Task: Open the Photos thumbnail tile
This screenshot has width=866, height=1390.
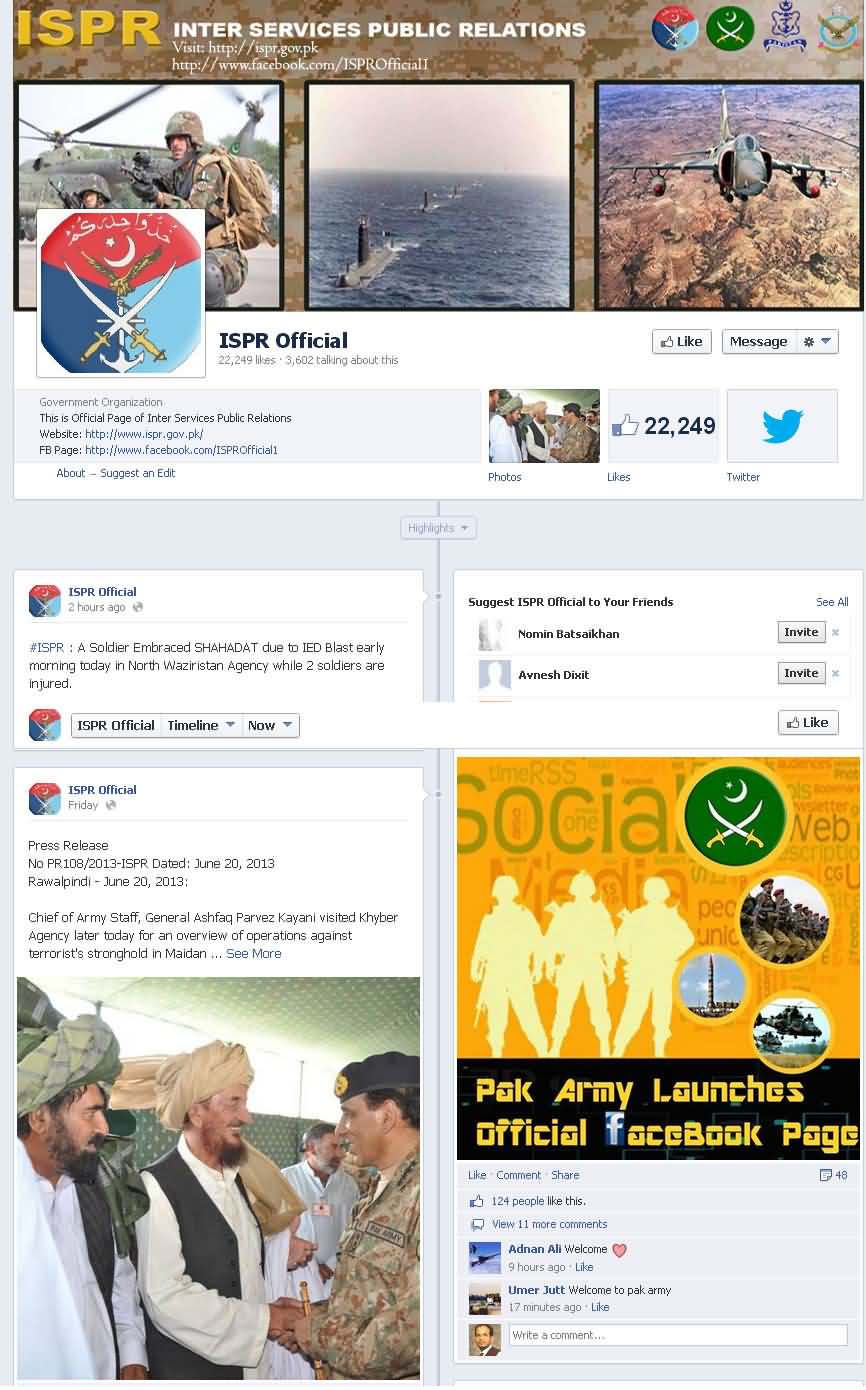Action: tap(544, 426)
